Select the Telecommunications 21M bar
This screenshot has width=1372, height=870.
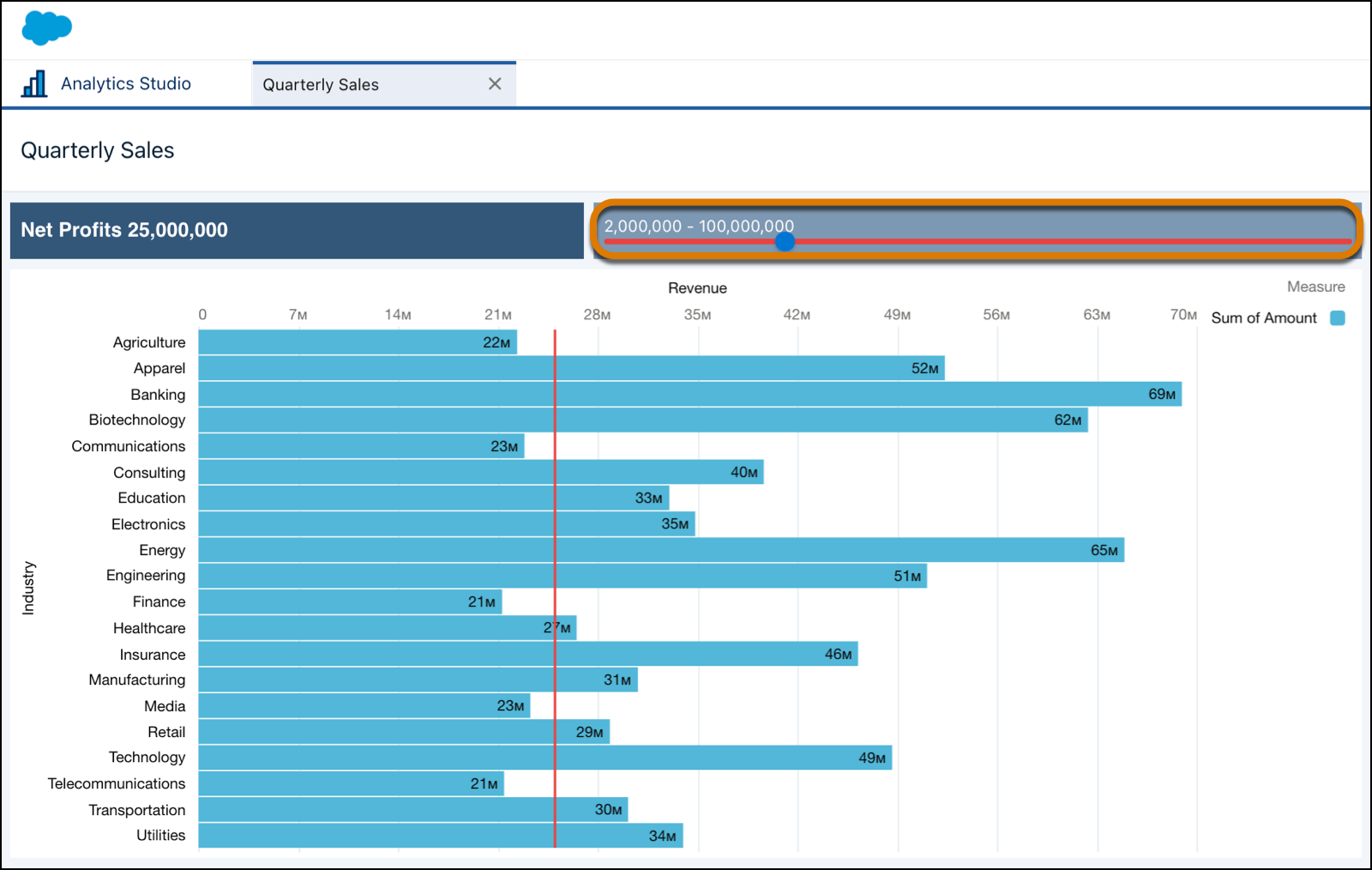(352, 783)
